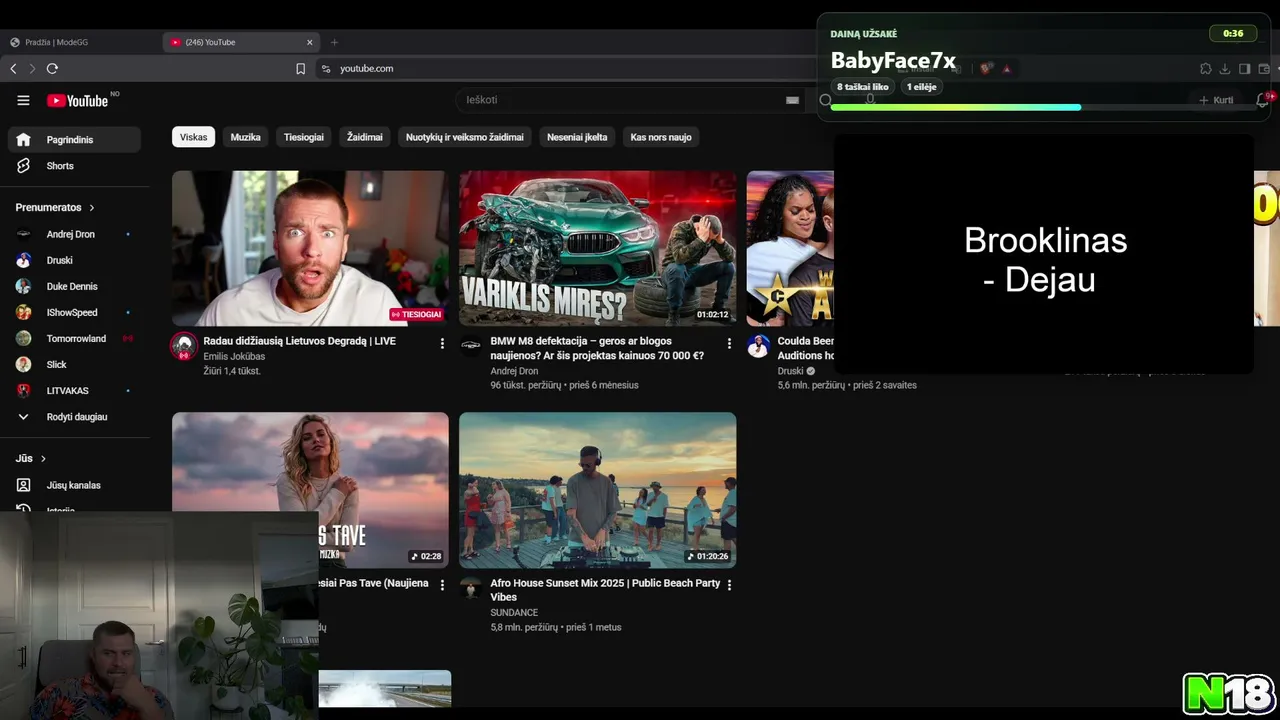Screen dimensions: 1280x720
Task: Play the VARIKLIS MIRĘS BMW thumbnail
Action: (x=598, y=248)
